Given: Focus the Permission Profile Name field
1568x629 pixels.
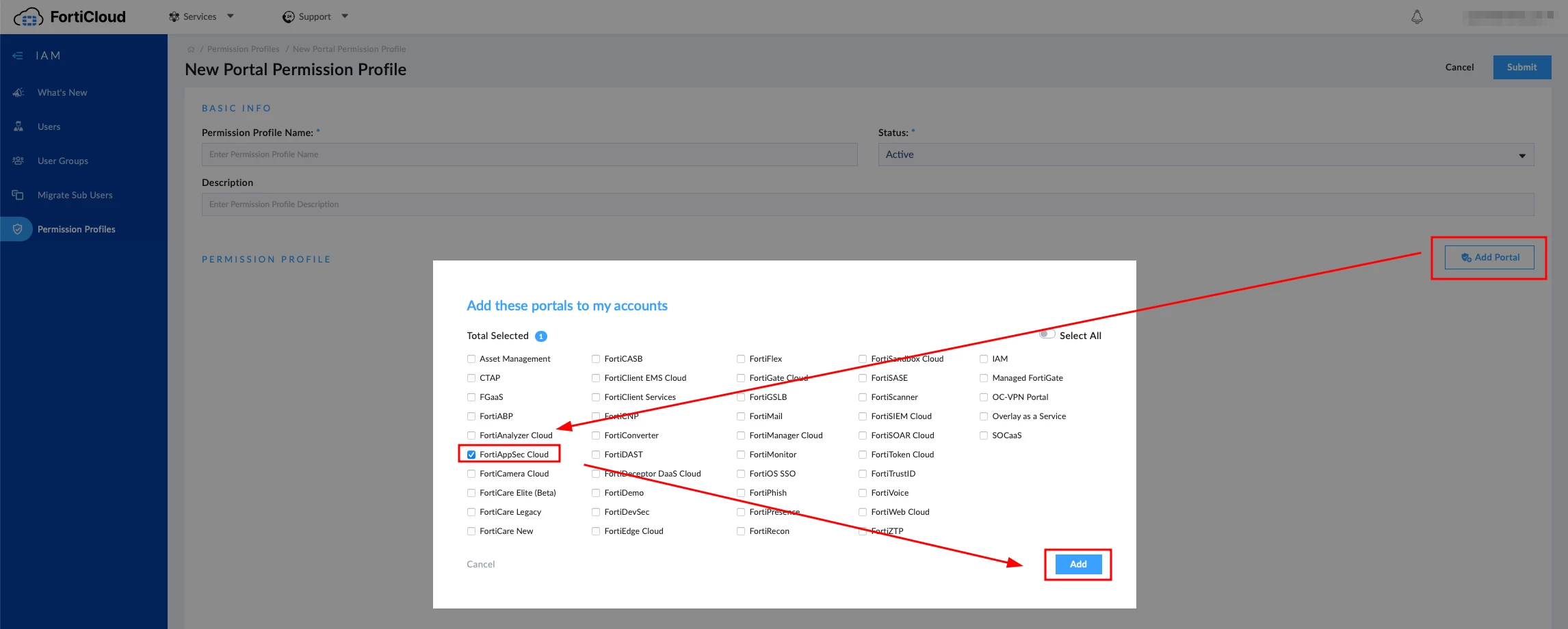Looking at the screenshot, I should [x=530, y=155].
